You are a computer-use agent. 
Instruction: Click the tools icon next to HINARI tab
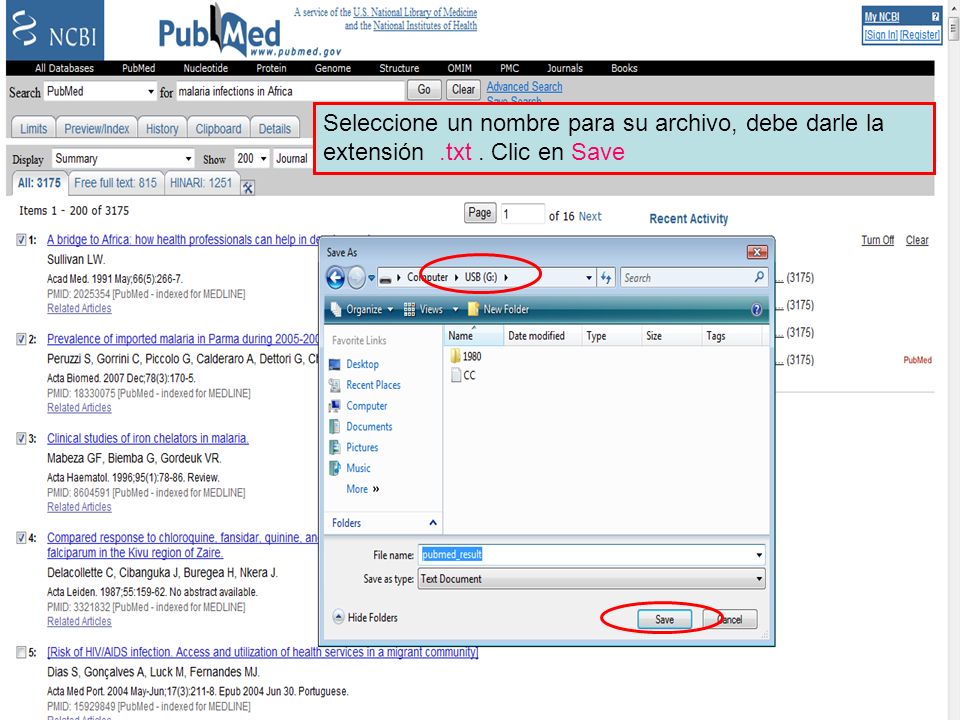coord(248,187)
